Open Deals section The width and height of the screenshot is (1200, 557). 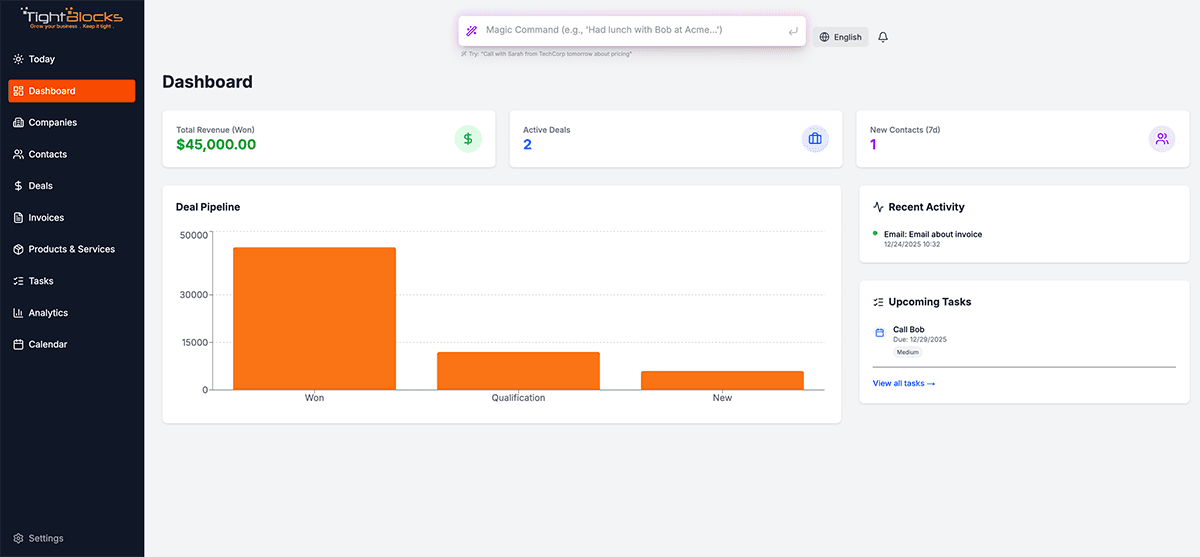coord(72,186)
